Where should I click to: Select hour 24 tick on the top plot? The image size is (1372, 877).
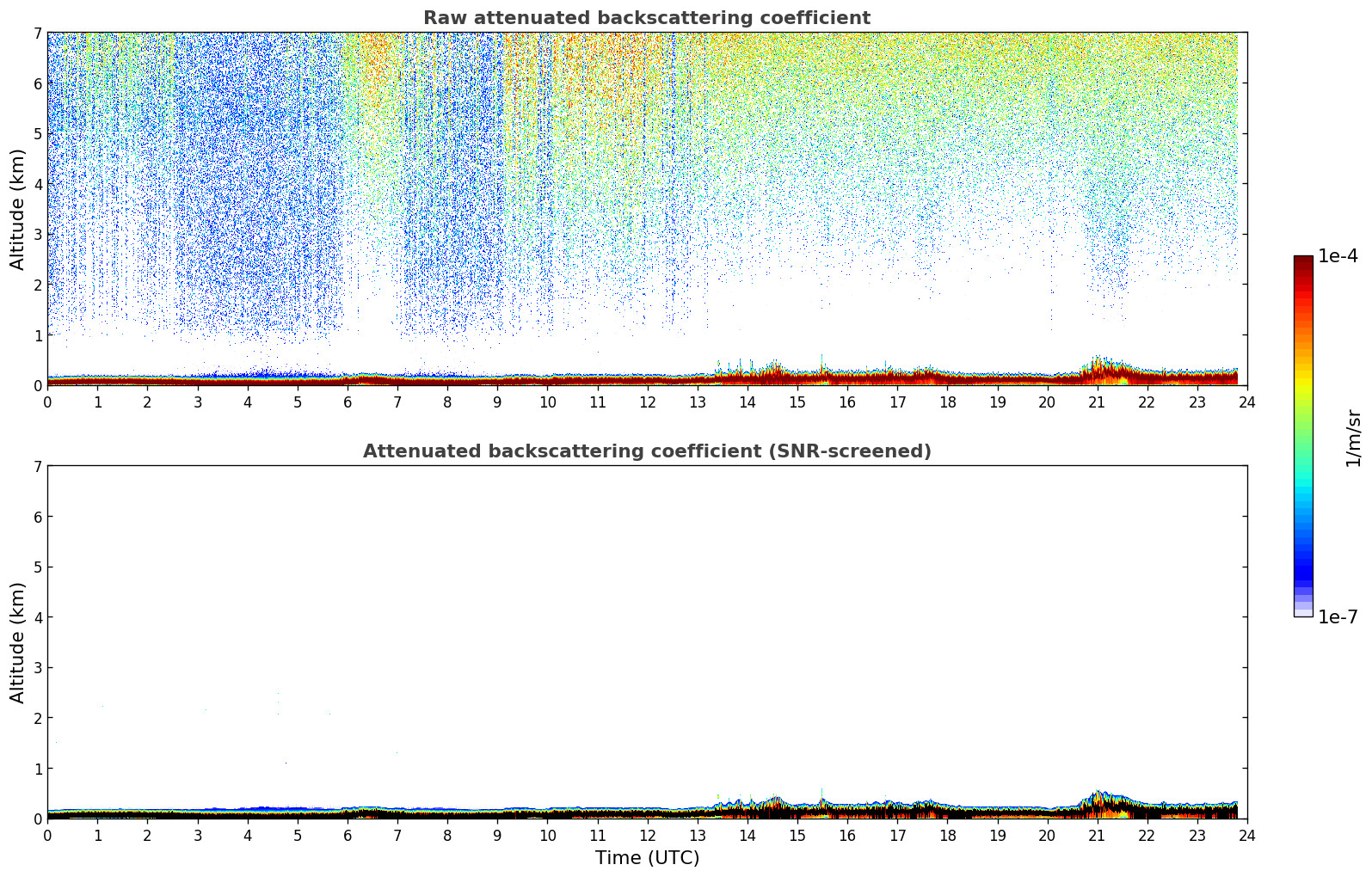[x=1246, y=402]
